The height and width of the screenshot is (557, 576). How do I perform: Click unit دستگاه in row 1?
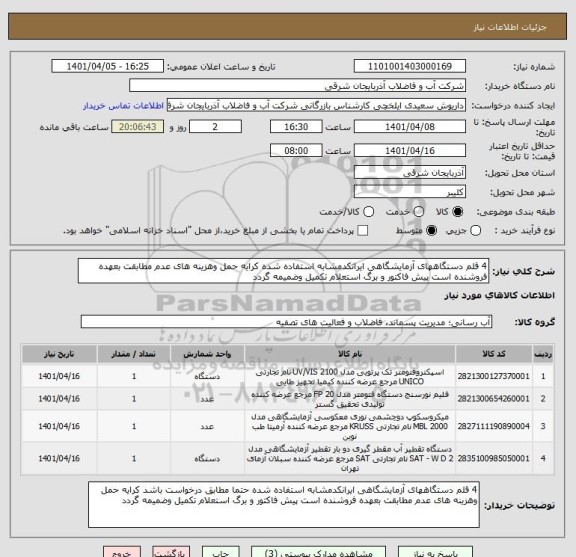(x=207, y=377)
